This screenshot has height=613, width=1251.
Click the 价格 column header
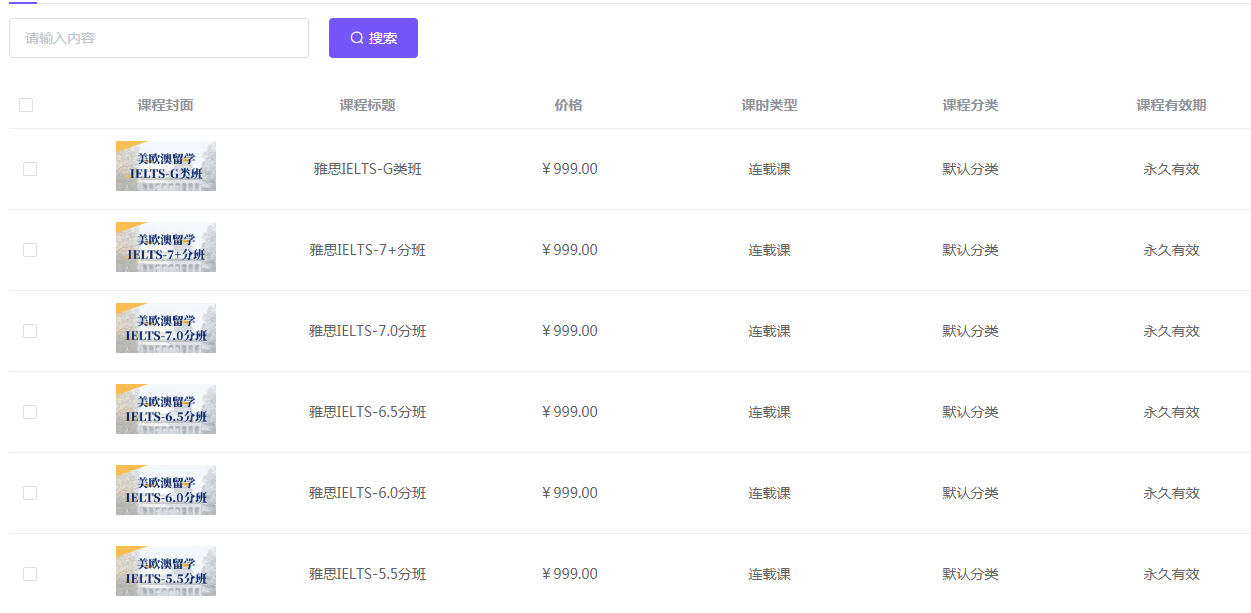pos(568,105)
